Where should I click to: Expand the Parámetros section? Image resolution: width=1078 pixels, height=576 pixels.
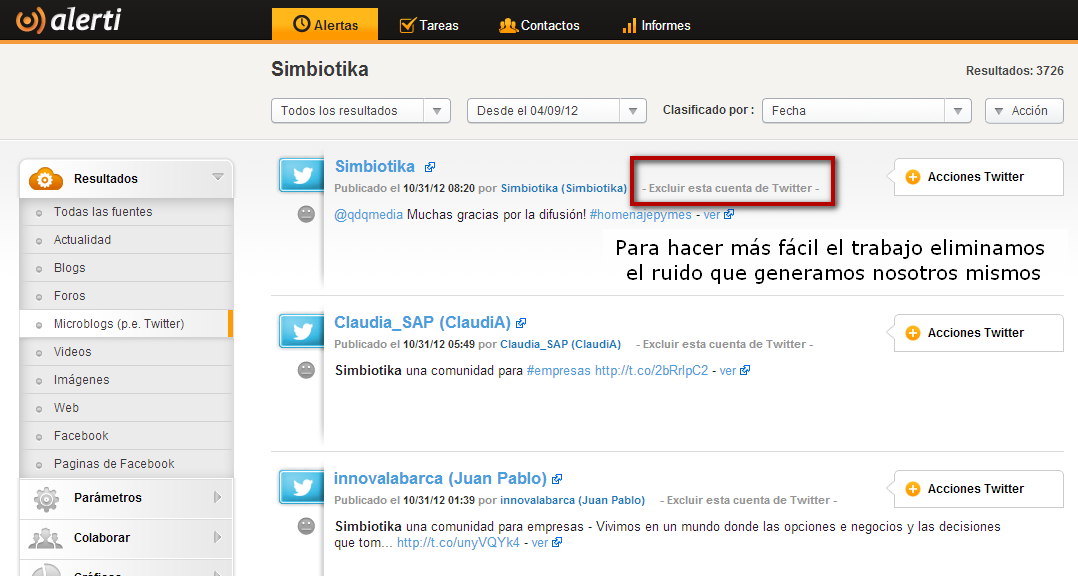coord(126,498)
